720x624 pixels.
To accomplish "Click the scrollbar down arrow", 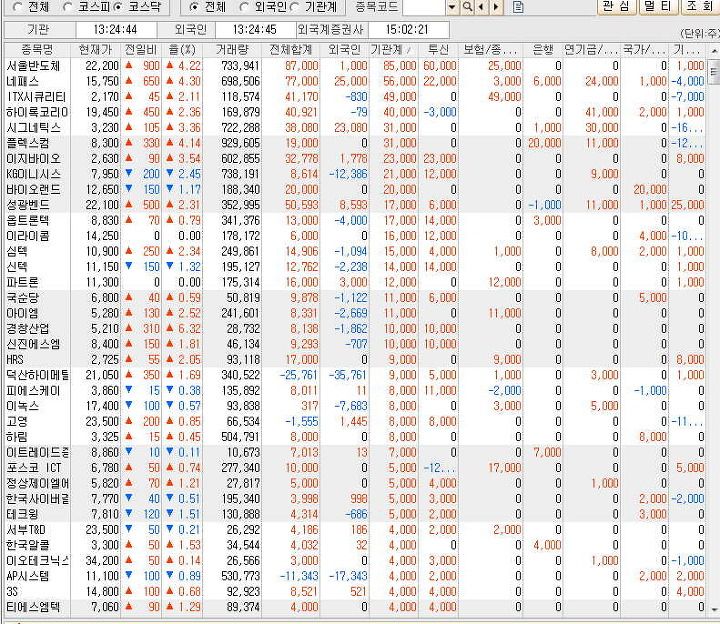I will (714, 609).
